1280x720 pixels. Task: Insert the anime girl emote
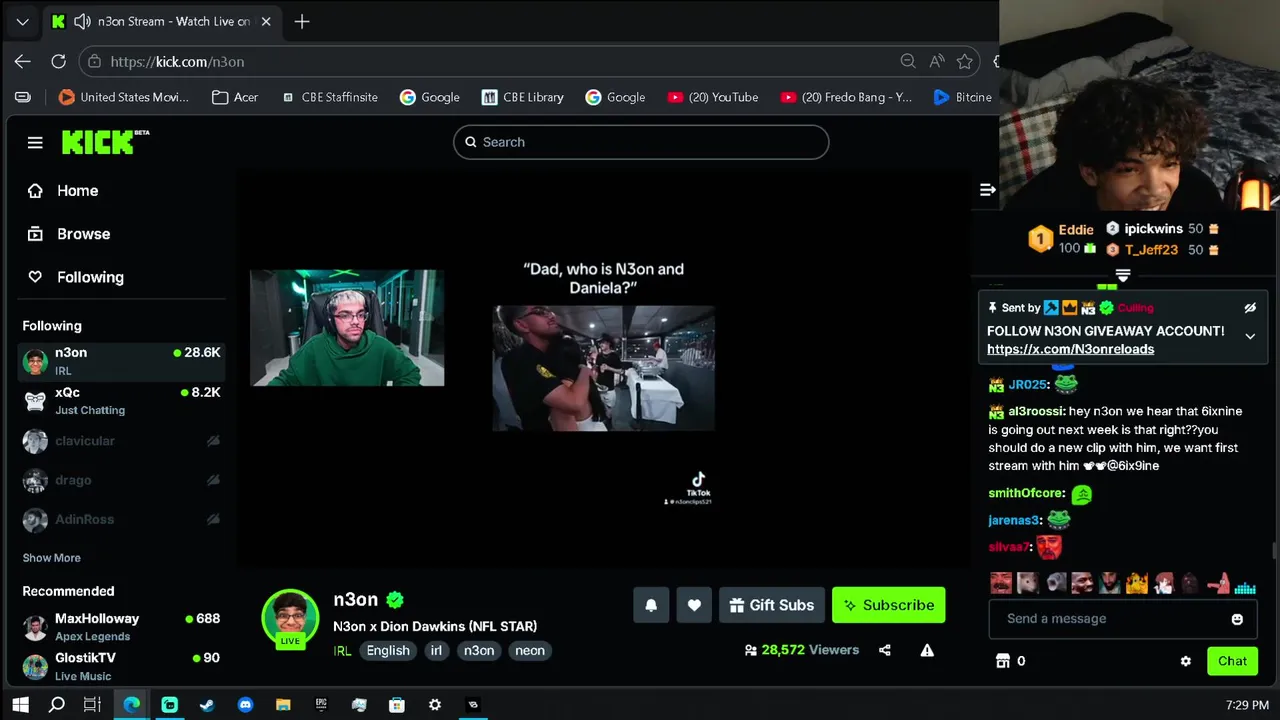coord(1163,583)
